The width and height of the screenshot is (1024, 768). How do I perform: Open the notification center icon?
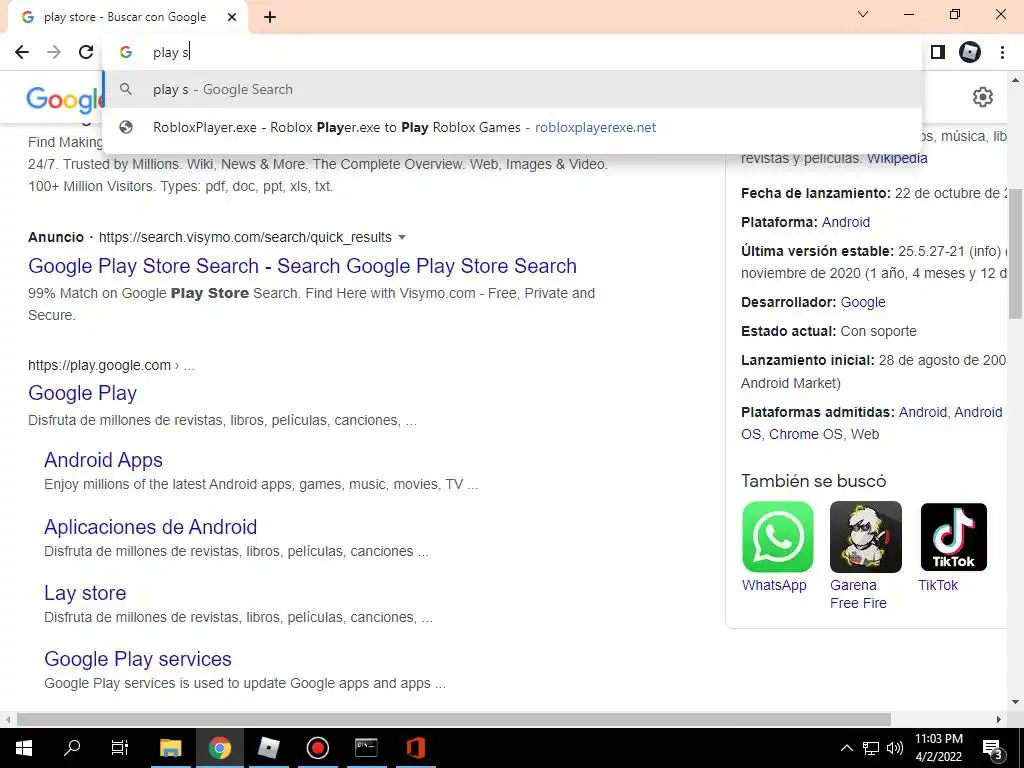click(x=993, y=748)
